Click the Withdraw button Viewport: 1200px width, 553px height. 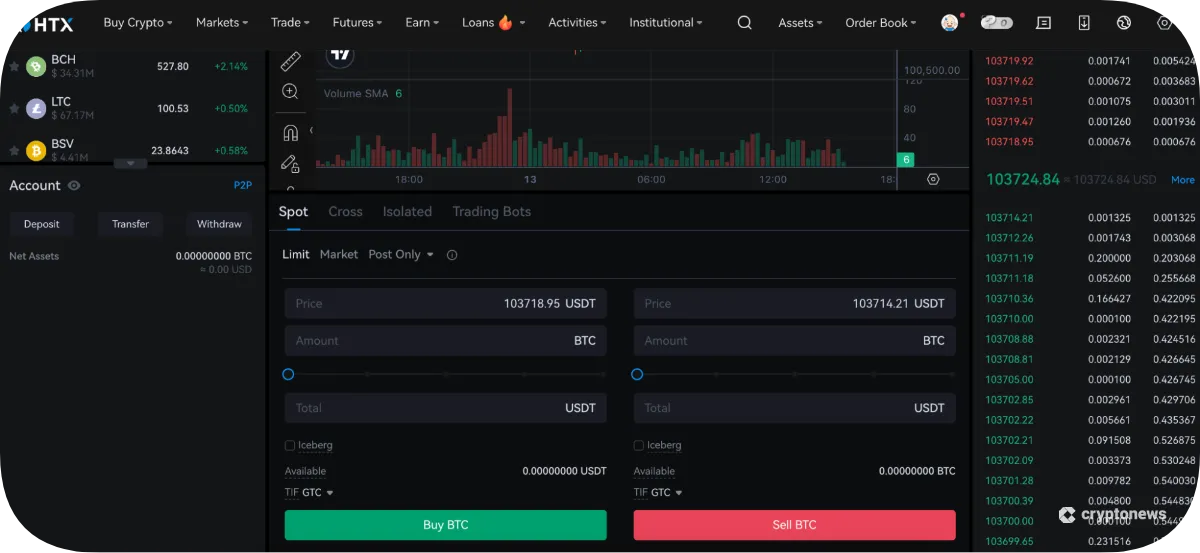219,224
